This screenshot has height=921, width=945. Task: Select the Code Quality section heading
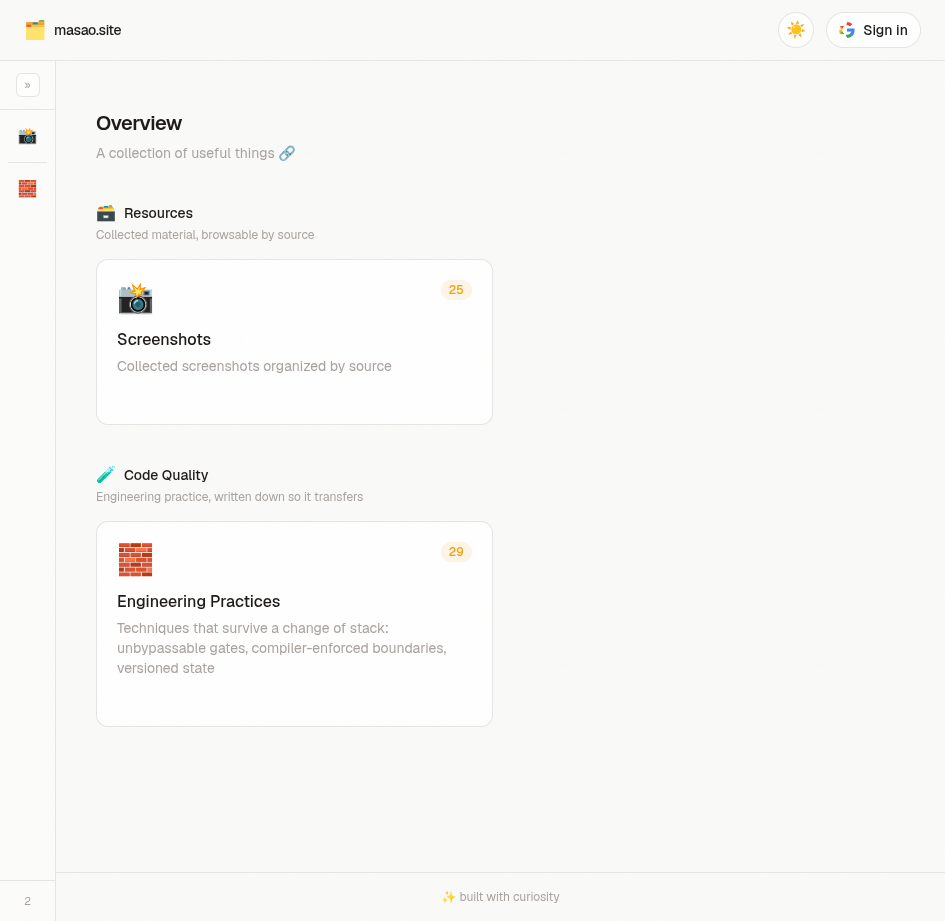[166, 475]
